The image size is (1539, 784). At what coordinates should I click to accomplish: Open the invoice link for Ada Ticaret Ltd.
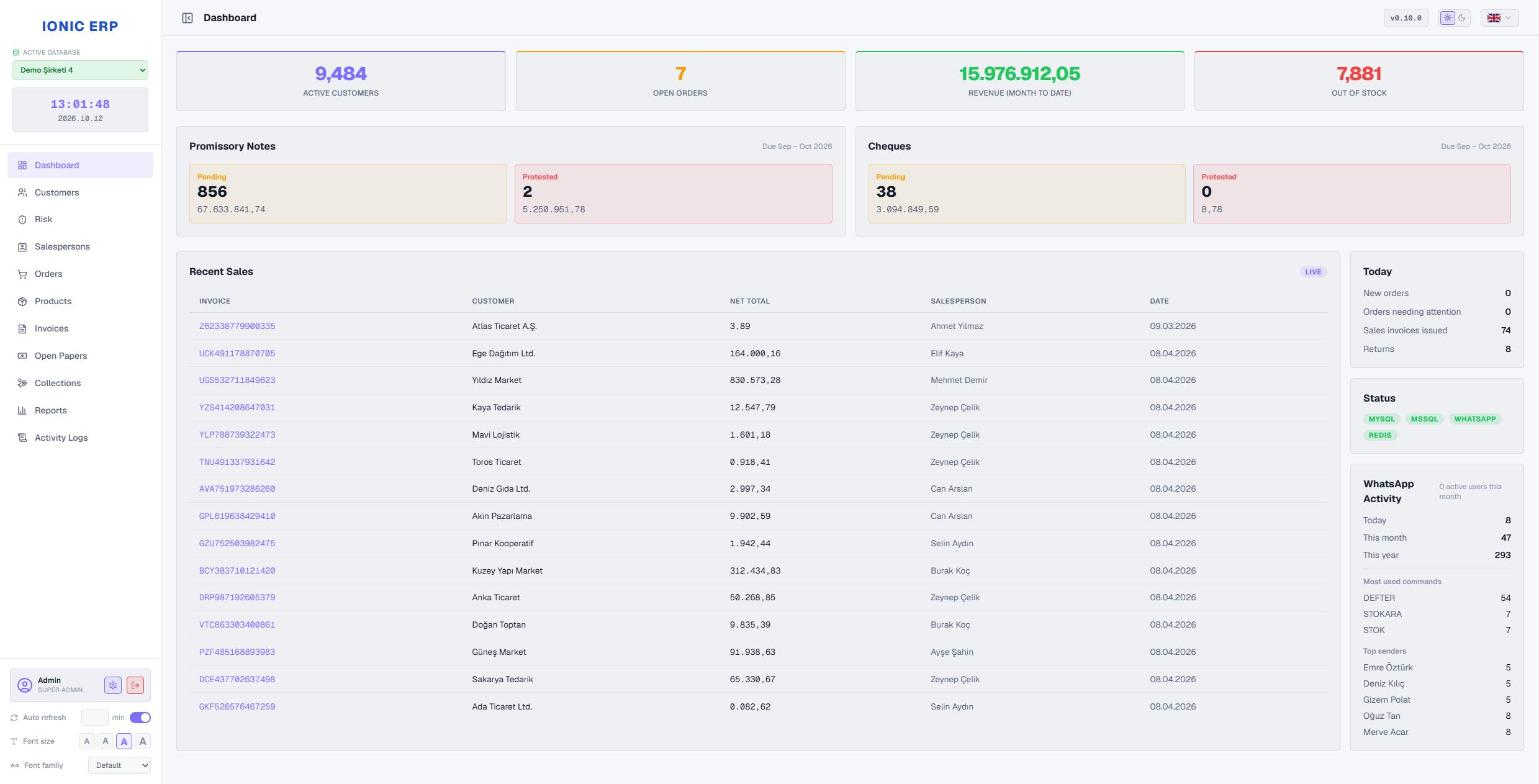(237, 707)
